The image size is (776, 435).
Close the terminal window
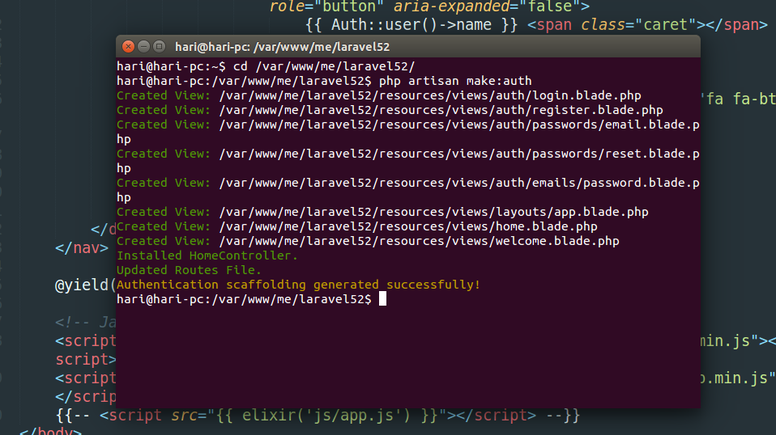[x=127, y=46]
